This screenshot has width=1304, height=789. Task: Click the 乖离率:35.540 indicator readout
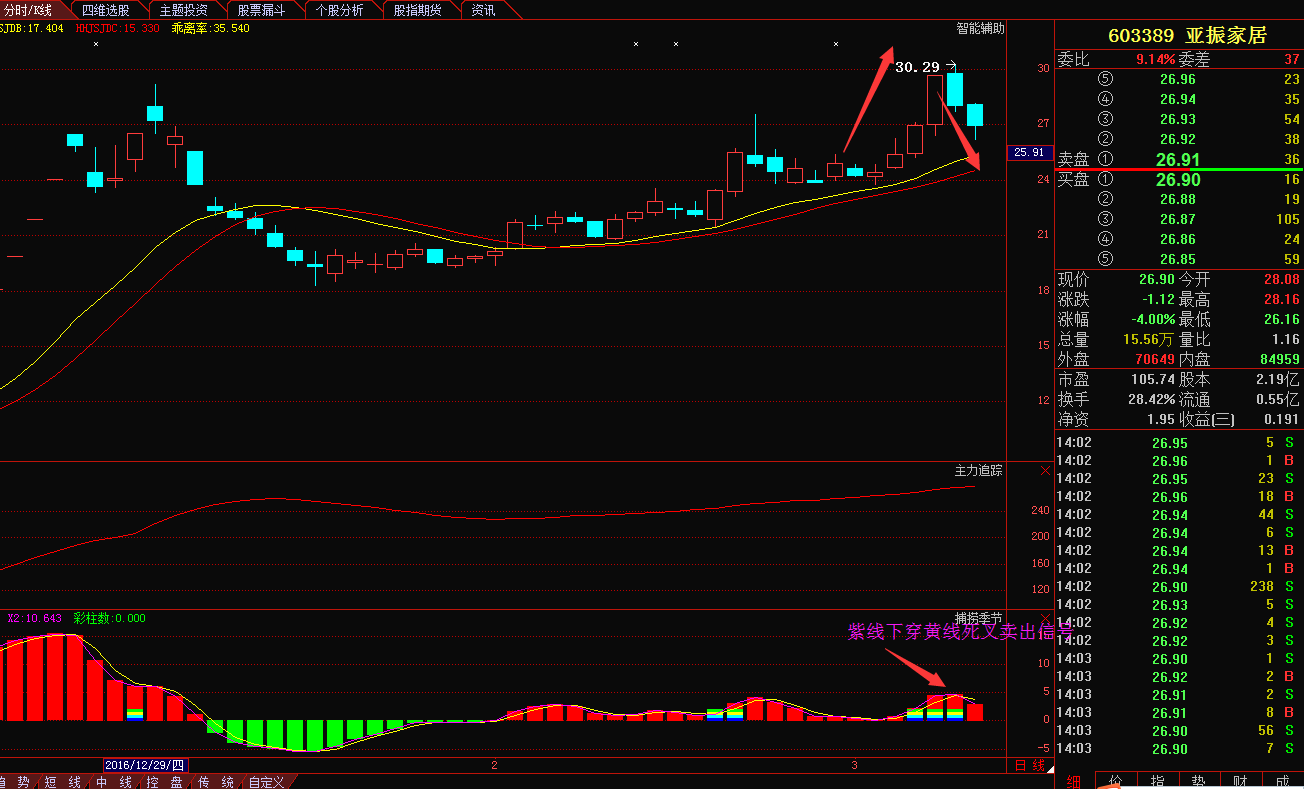point(211,28)
